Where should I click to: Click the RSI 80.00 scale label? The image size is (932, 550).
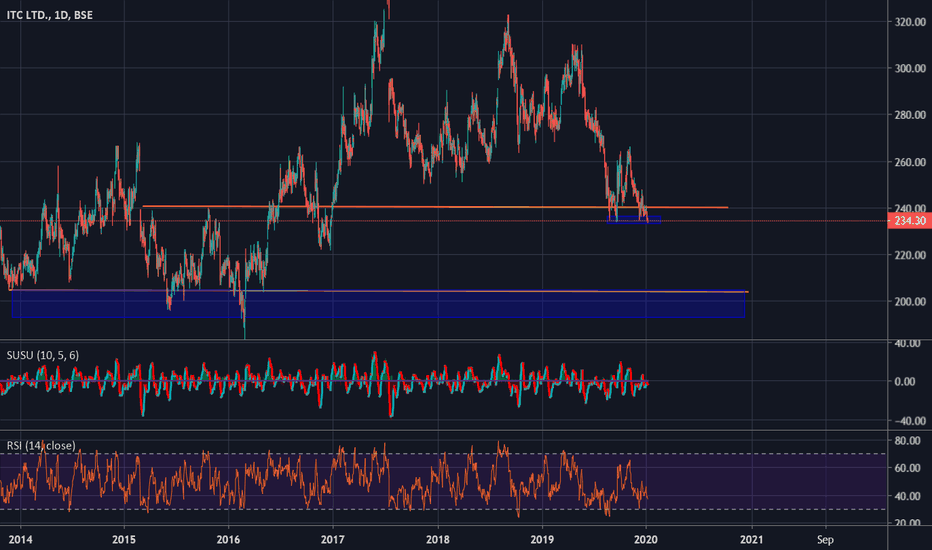pos(908,441)
